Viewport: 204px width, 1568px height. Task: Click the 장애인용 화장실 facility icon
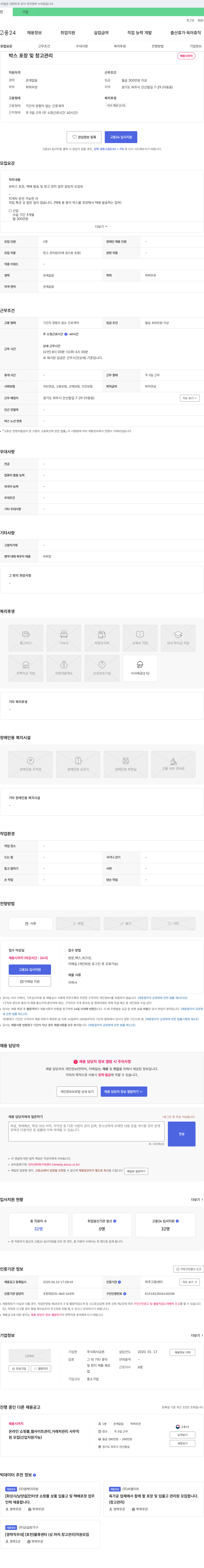point(125,764)
